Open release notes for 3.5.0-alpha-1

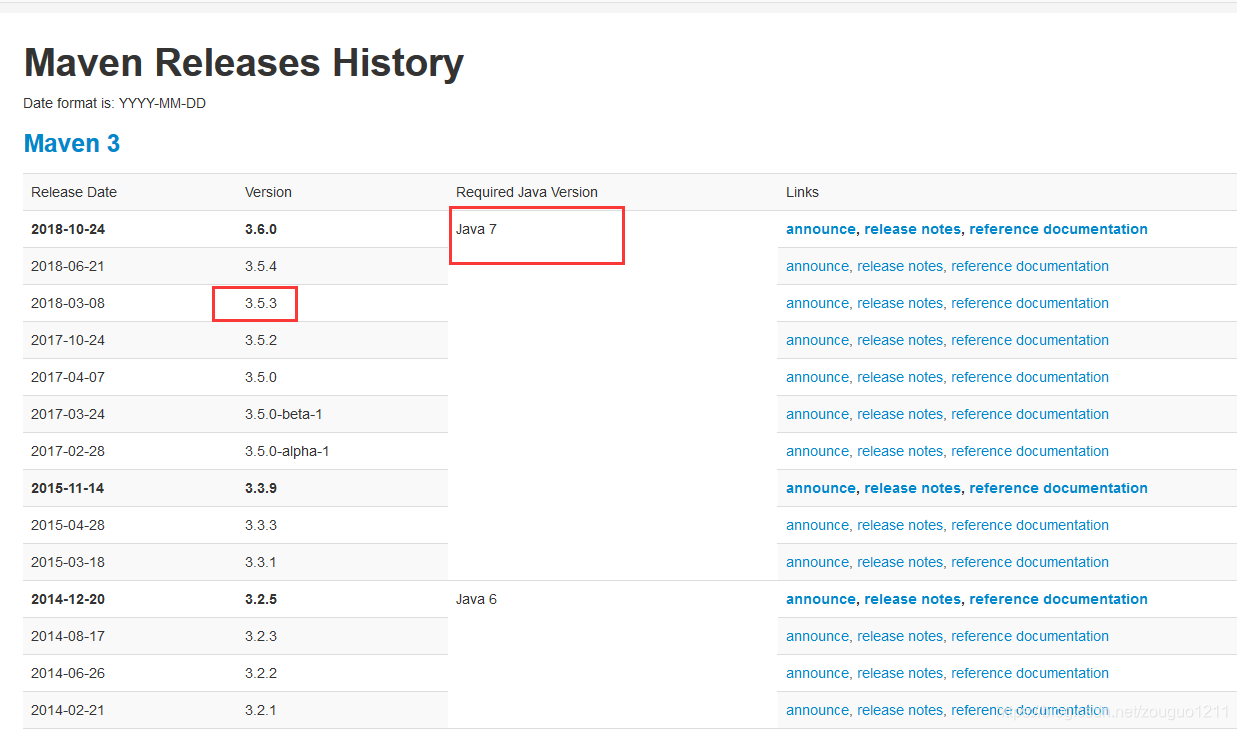pos(900,451)
